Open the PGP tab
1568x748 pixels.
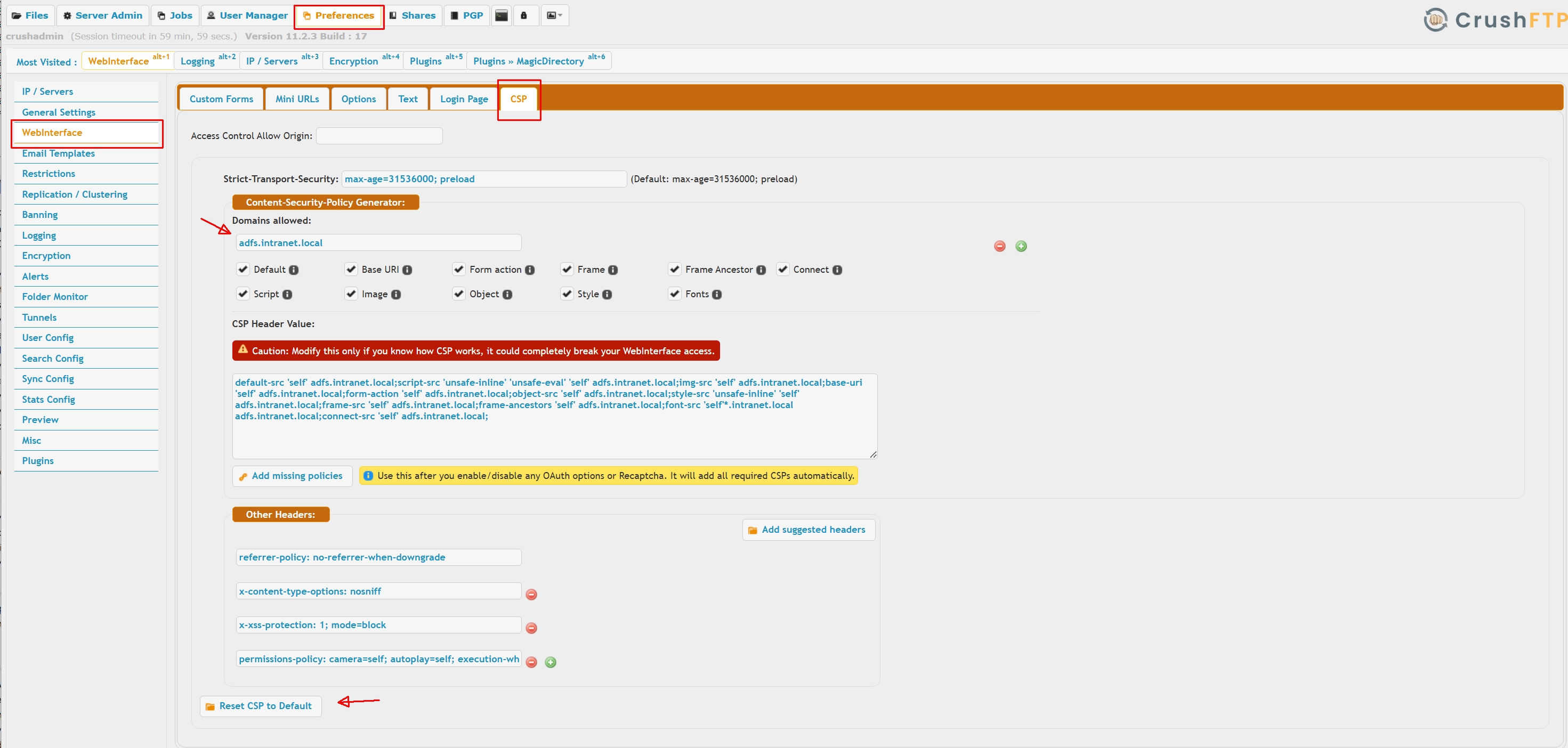(467, 16)
